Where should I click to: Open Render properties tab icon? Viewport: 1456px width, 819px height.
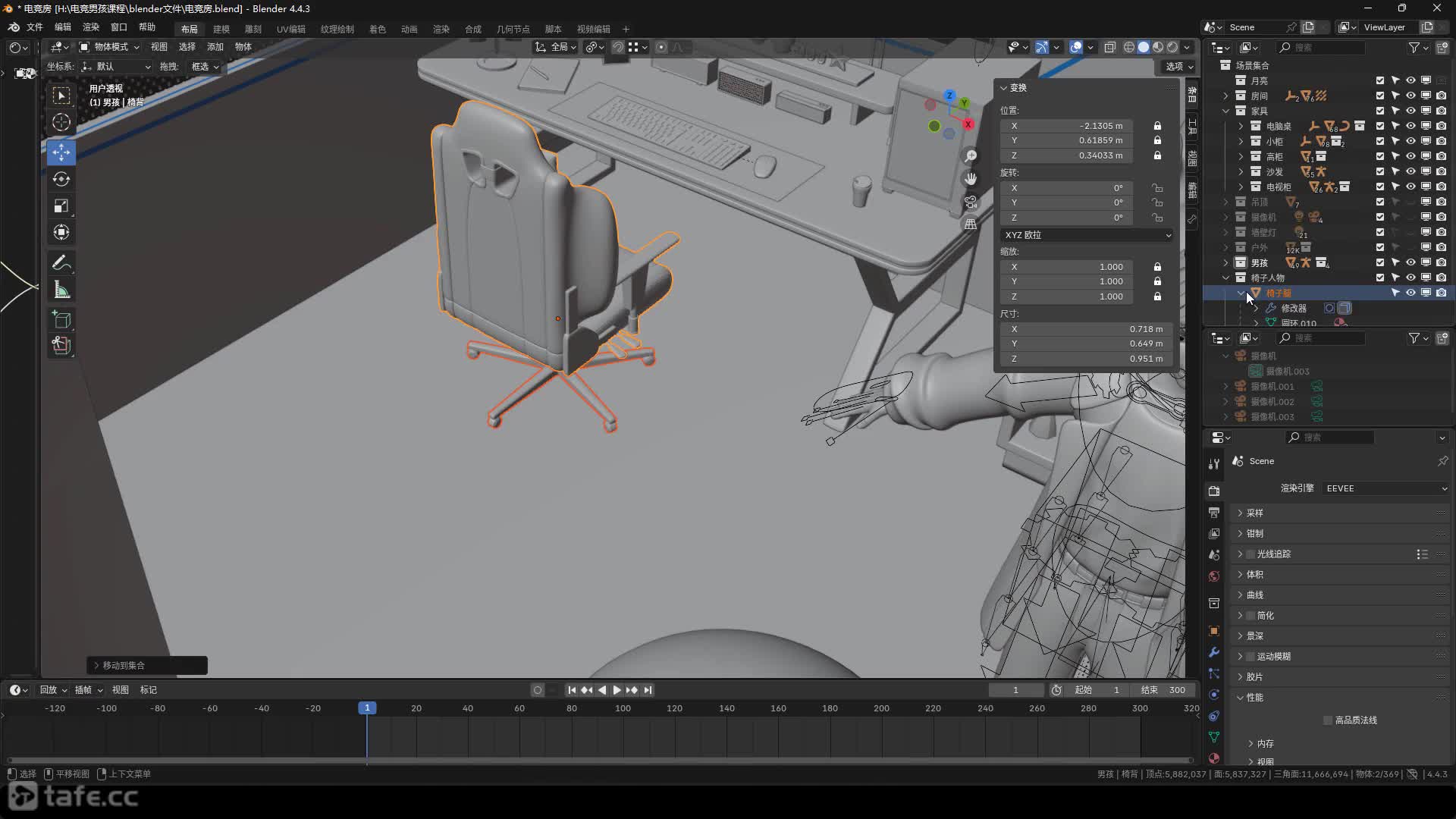[x=1214, y=491]
